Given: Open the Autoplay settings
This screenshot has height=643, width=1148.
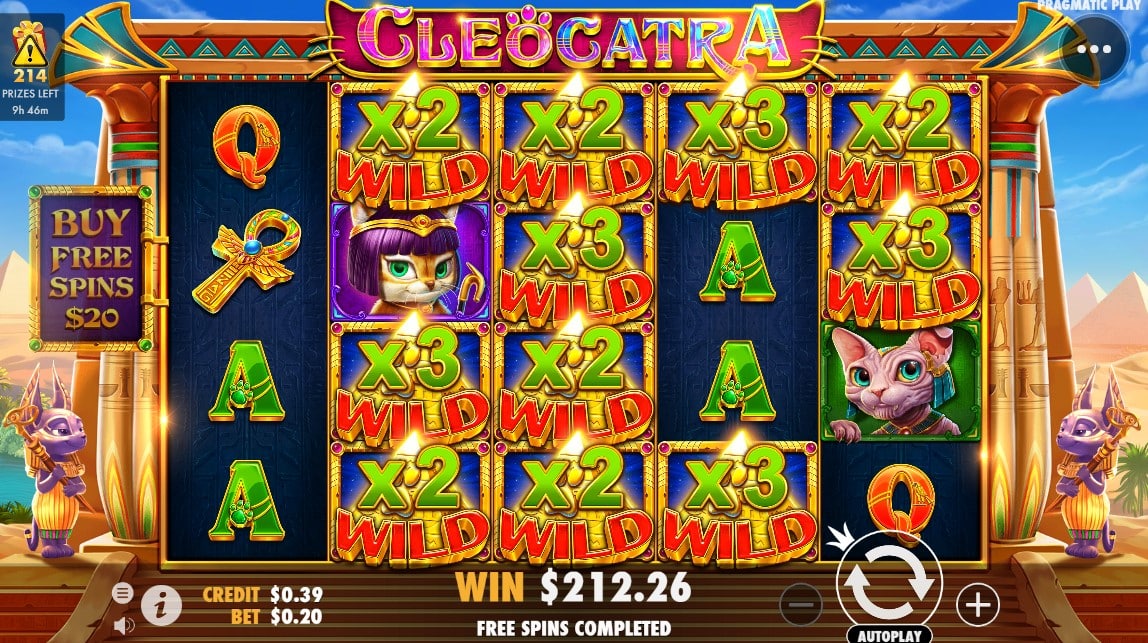Looking at the screenshot, I should [x=889, y=634].
